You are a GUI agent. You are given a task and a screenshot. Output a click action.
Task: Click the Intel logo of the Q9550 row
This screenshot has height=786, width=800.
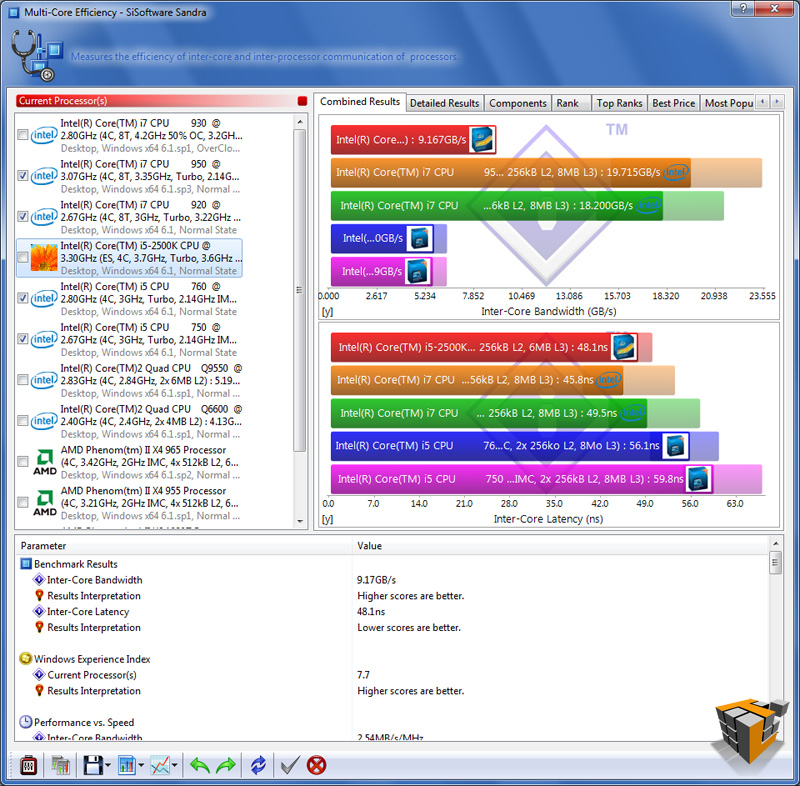[44, 380]
